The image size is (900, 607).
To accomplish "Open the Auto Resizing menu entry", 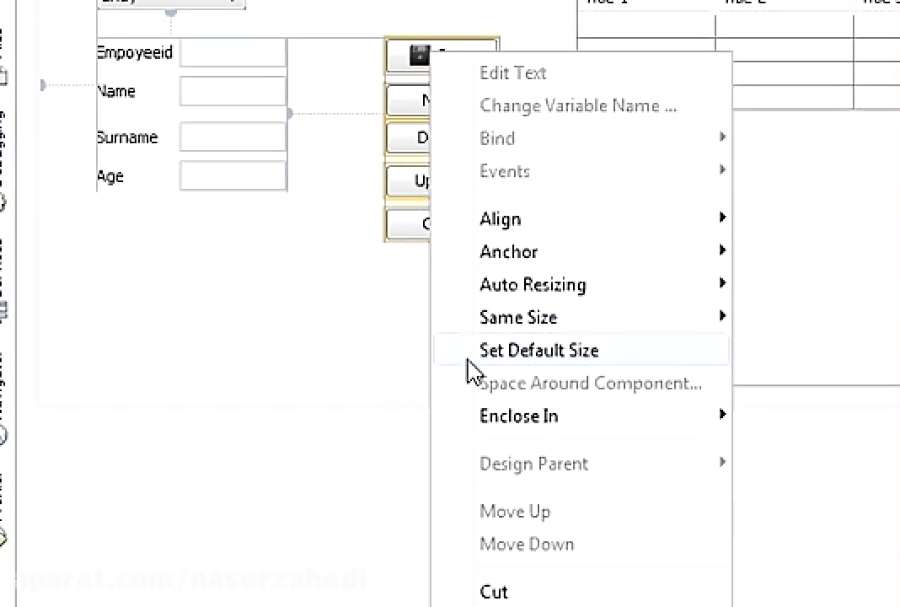I will 533,284.
